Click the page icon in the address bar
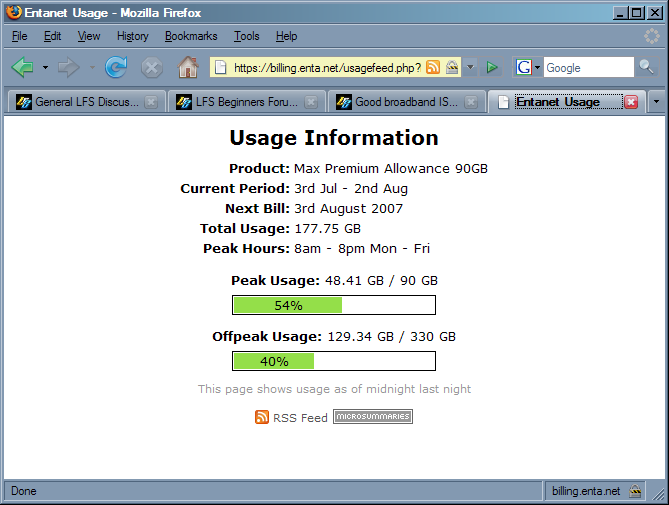 pyautogui.click(x=220, y=67)
